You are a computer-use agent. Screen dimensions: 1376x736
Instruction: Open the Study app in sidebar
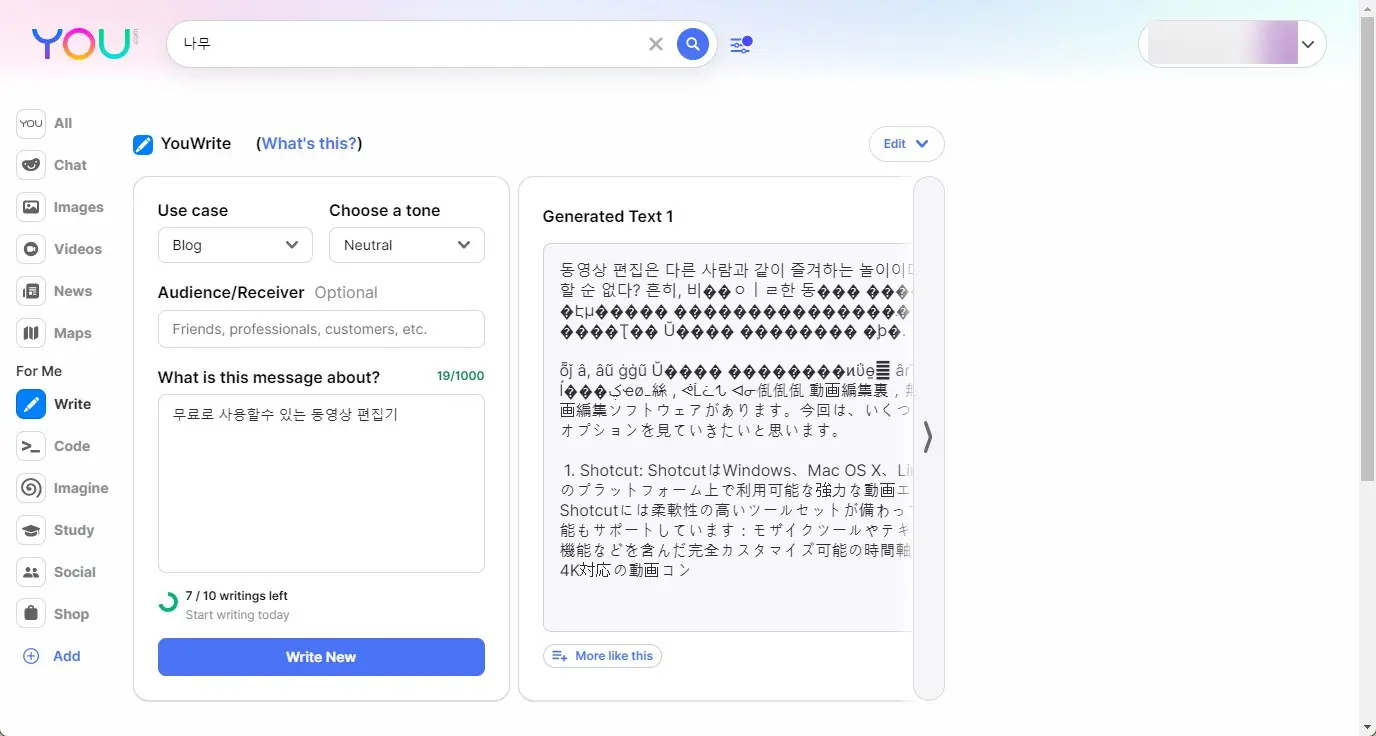(x=56, y=530)
